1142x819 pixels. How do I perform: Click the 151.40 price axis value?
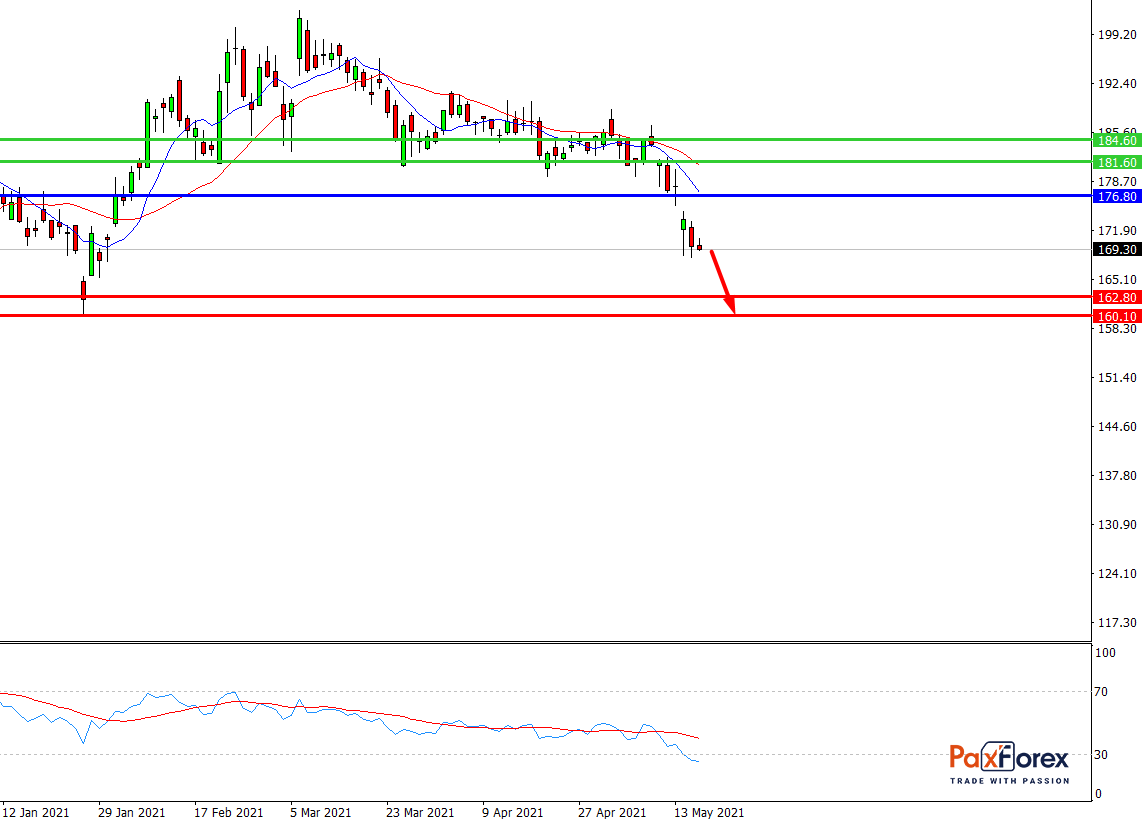(x=1117, y=377)
